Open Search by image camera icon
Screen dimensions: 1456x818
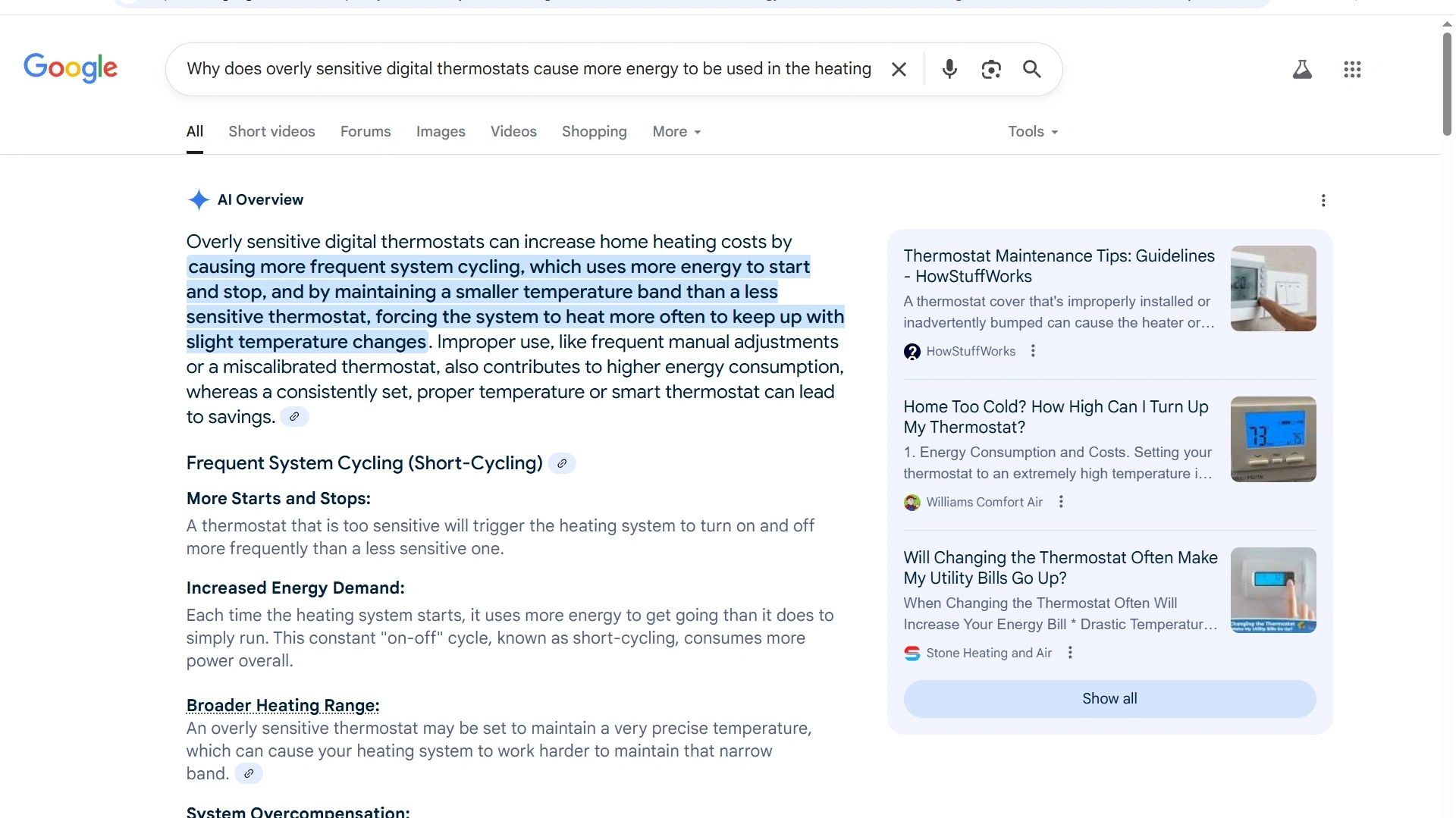[x=991, y=69]
